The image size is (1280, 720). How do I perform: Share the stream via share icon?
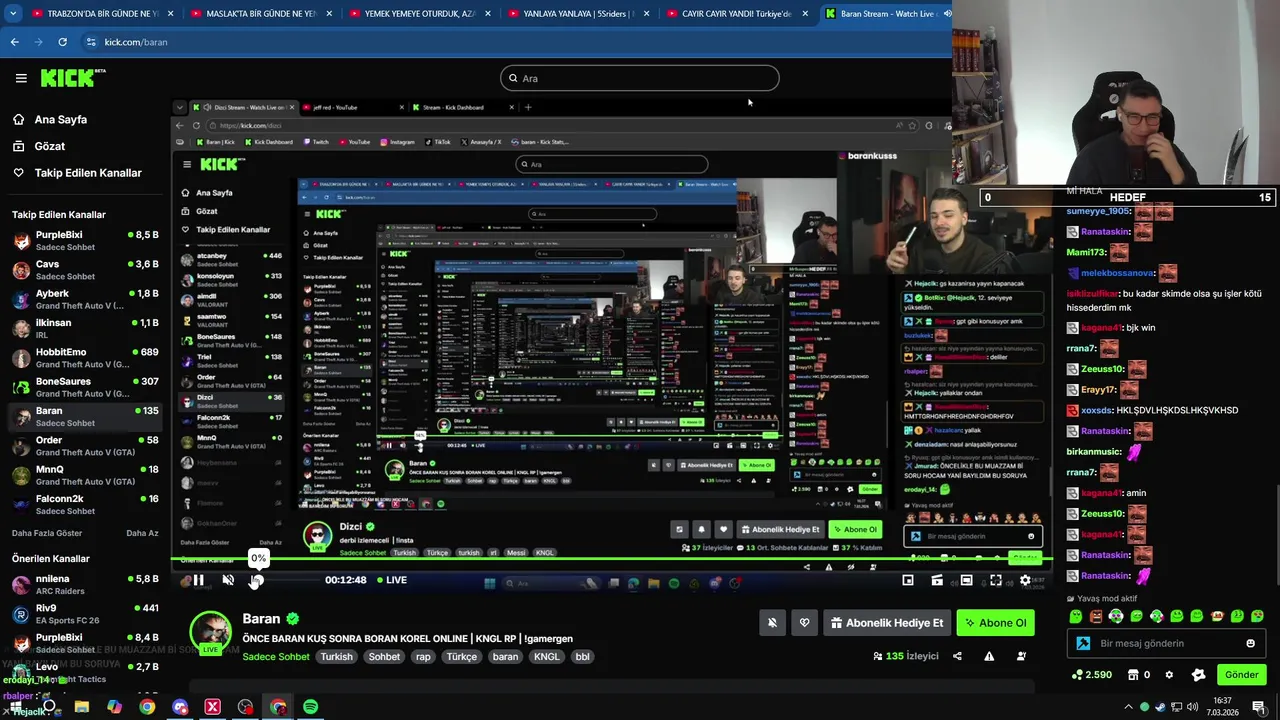click(x=957, y=656)
